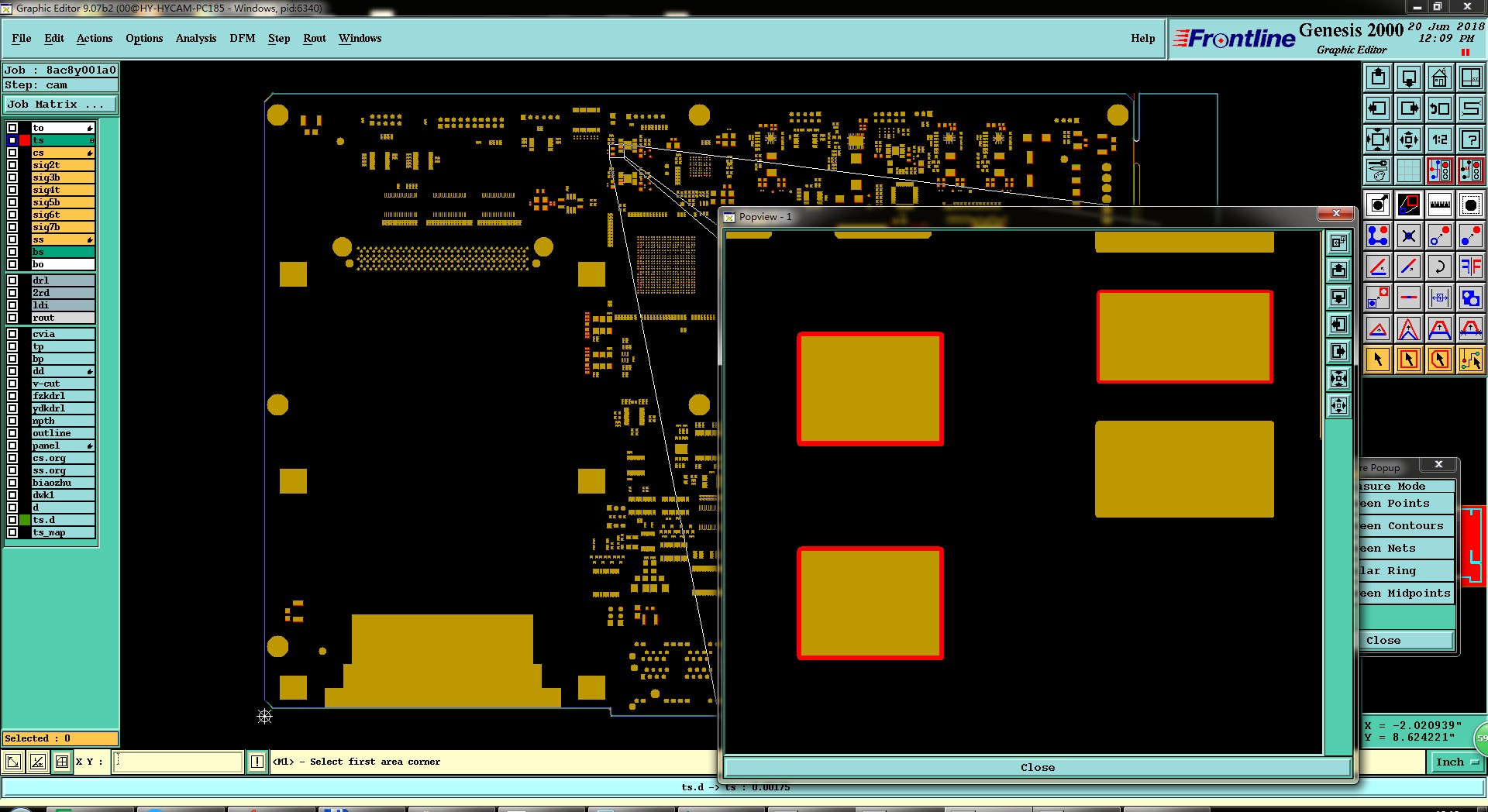Click the X Y coordinate input field

(x=177, y=762)
